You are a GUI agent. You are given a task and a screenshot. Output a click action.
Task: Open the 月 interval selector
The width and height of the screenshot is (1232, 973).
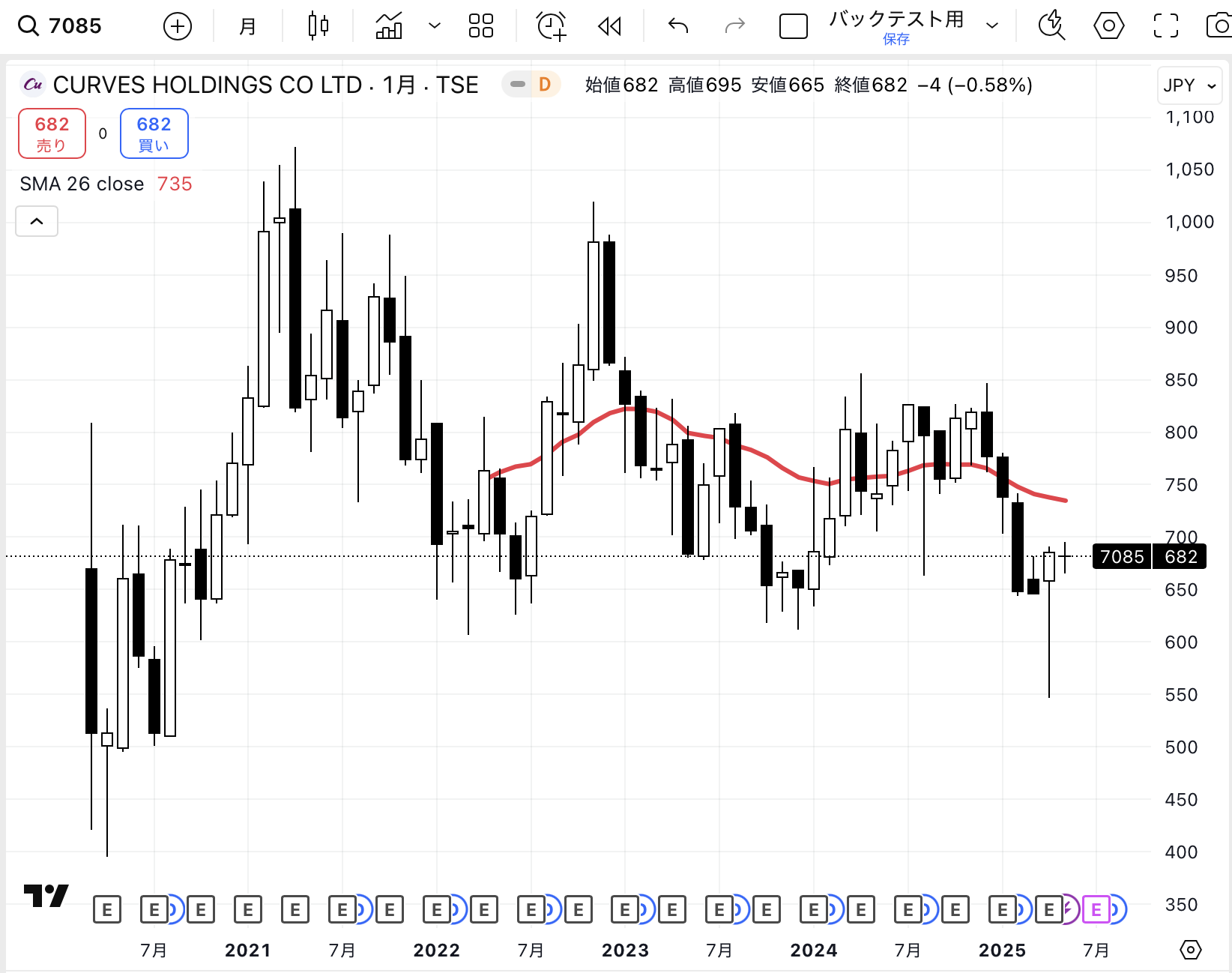coord(247,27)
